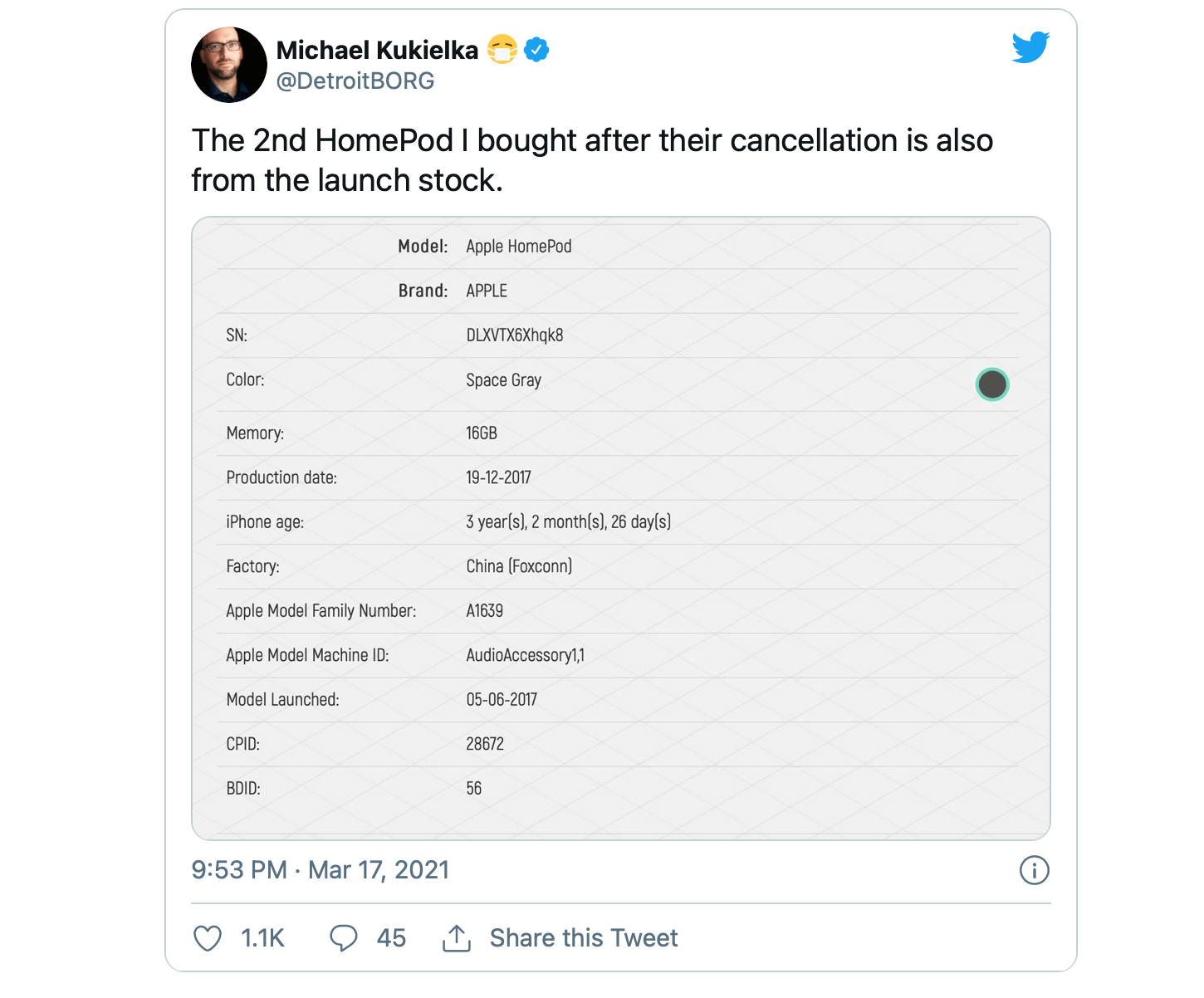
Task: Click the 45 replies count
Action: click(391, 938)
